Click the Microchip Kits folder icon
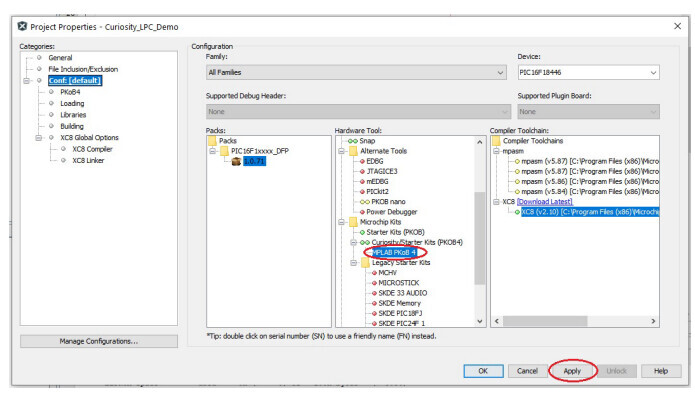Image resolution: width=695 pixels, height=394 pixels. [x=354, y=222]
